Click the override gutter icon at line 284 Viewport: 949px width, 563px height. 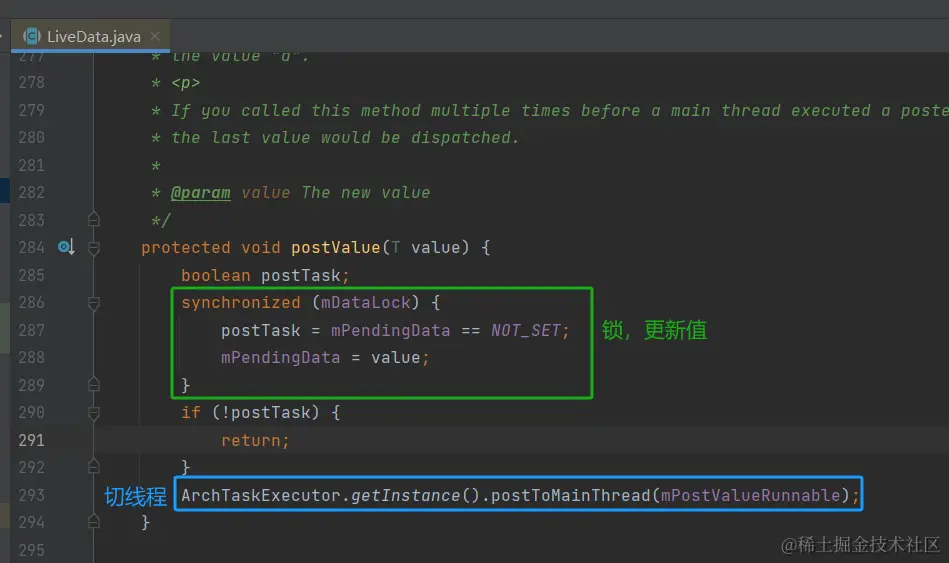tap(66, 247)
